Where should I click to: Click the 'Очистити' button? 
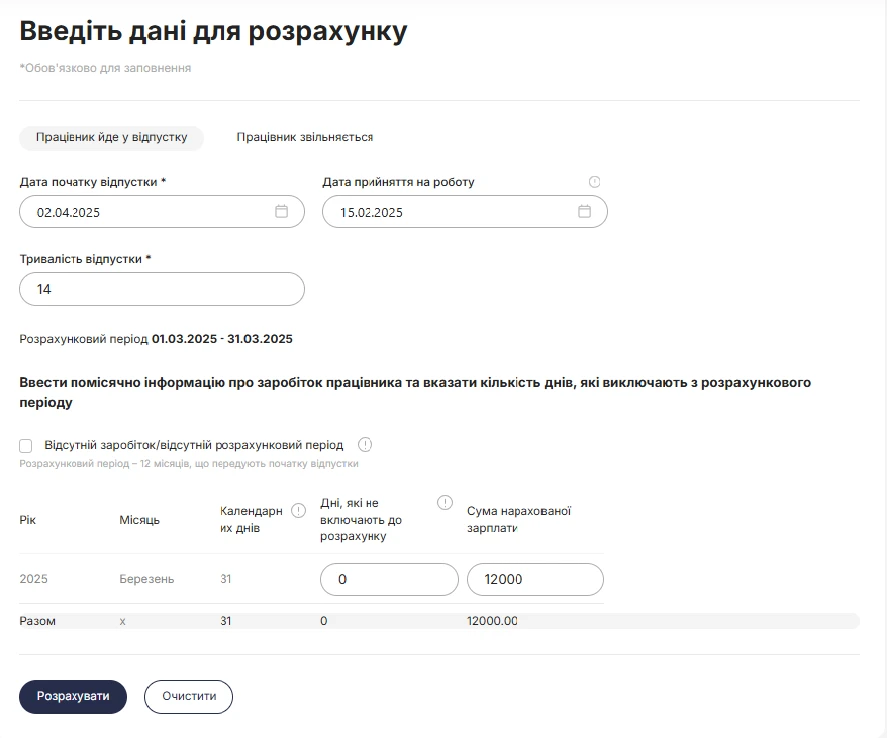[188, 696]
